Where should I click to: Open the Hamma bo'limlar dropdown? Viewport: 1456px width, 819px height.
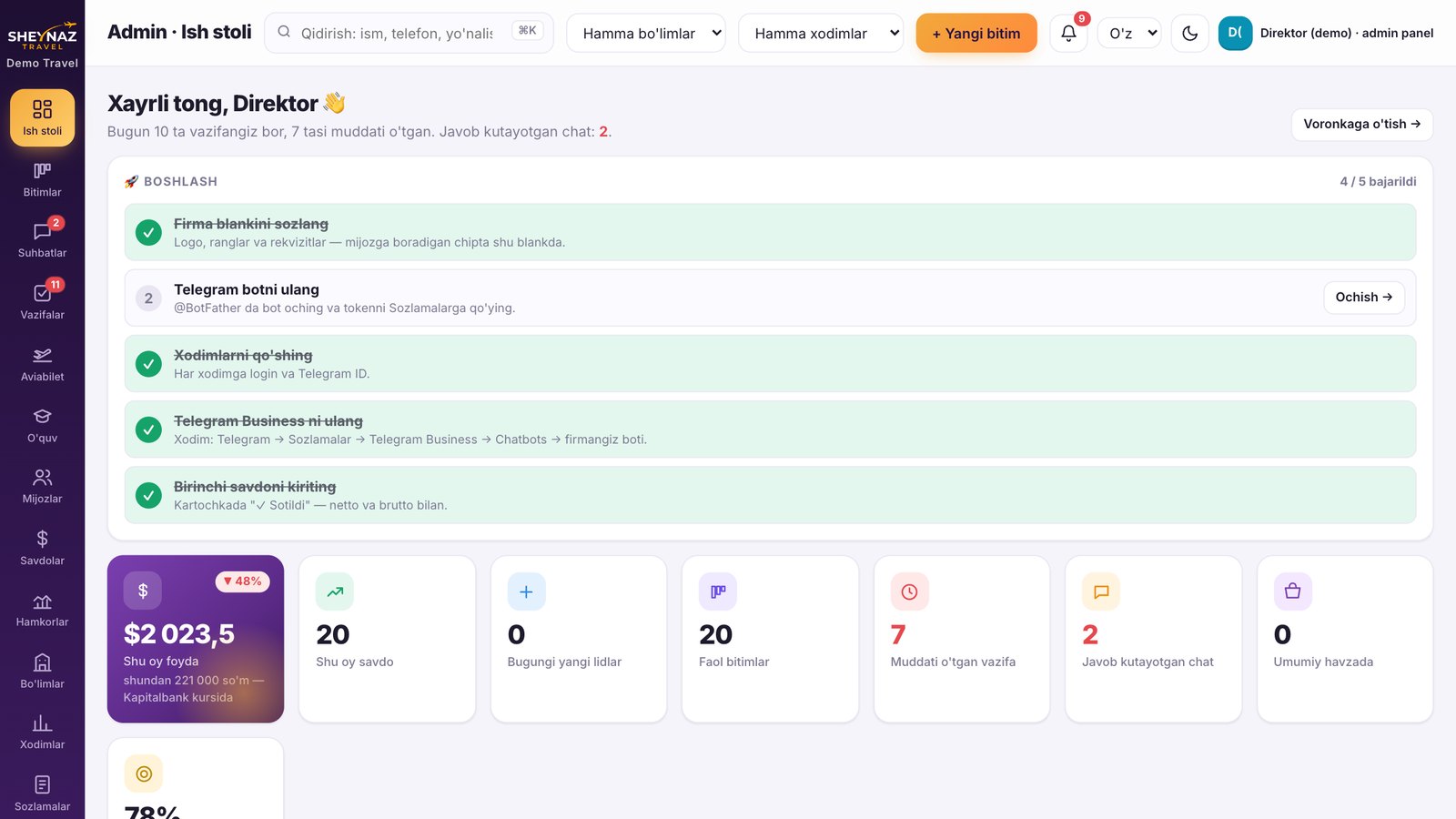pyautogui.click(x=646, y=33)
